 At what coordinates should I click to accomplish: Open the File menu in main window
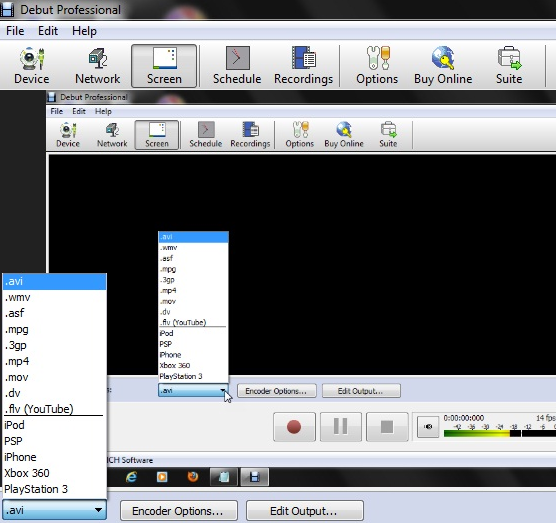pos(15,31)
